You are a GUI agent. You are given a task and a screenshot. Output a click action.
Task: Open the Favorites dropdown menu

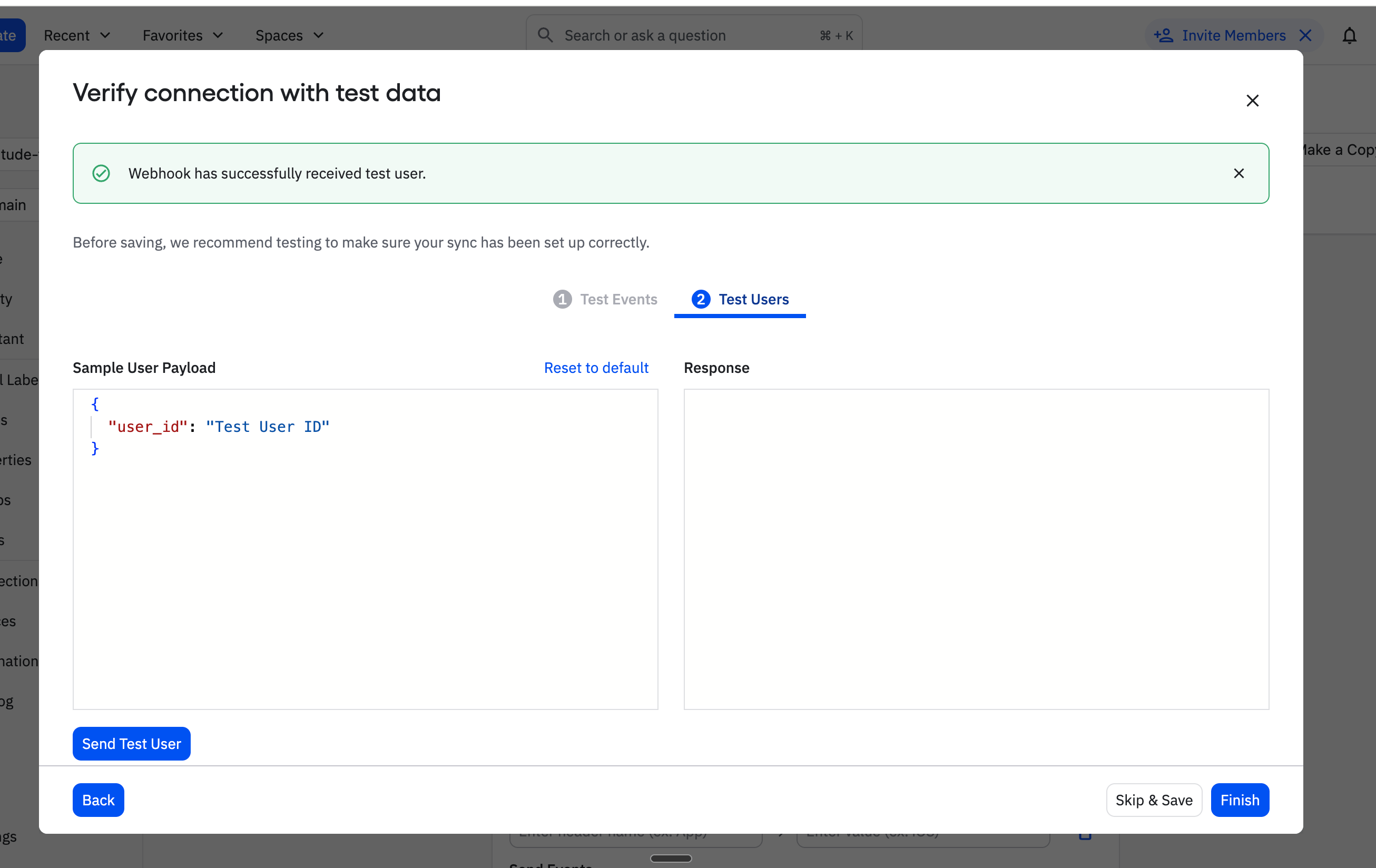(x=183, y=35)
